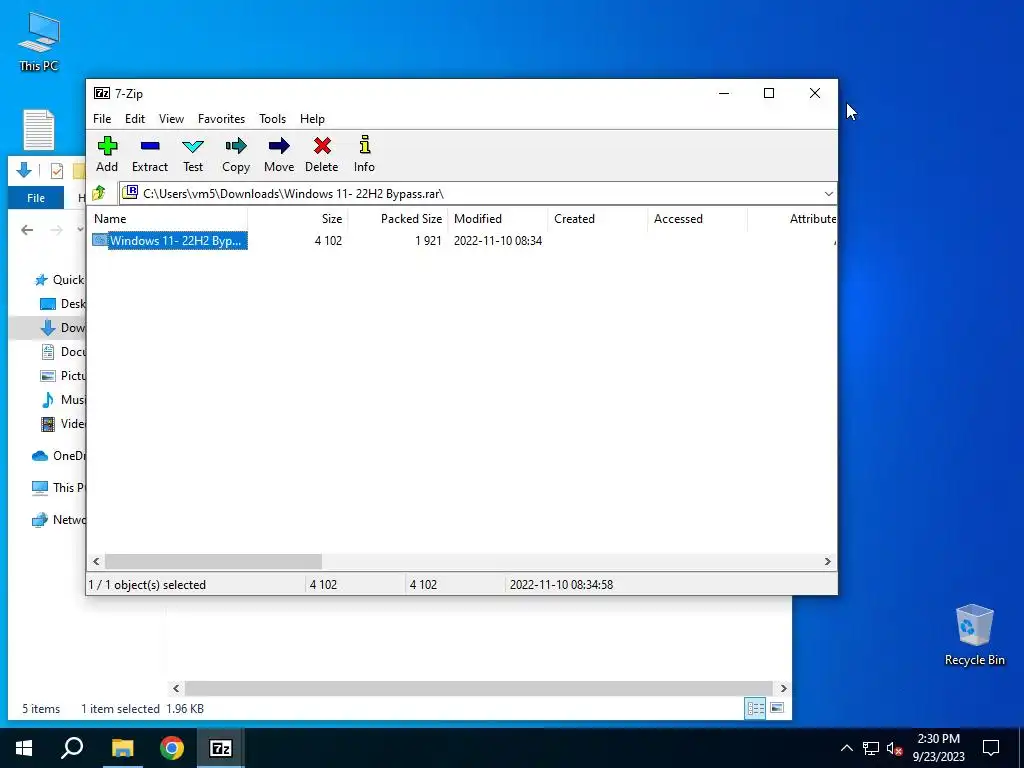Click the blue down-arrow icon in Explorer title bar
This screenshot has width=1024, height=768.
(x=24, y=170)
